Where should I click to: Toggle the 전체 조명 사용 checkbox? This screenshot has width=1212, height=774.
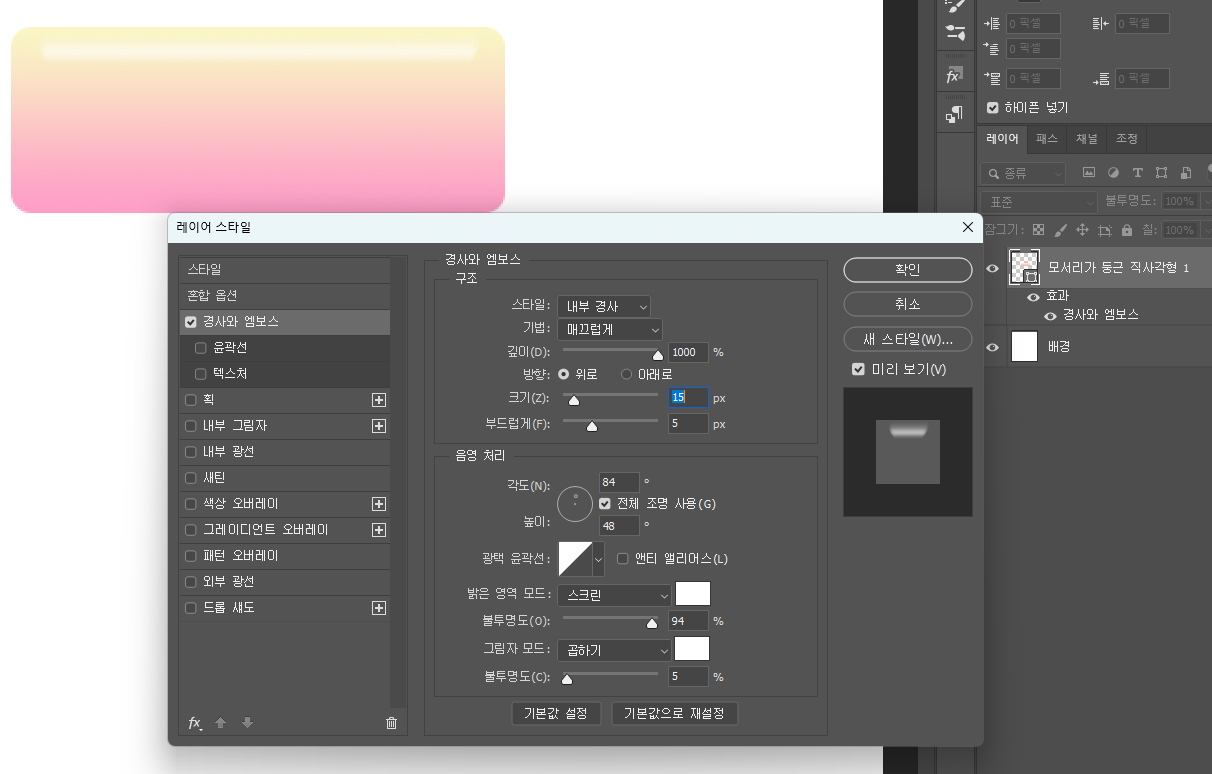[605, 503]
